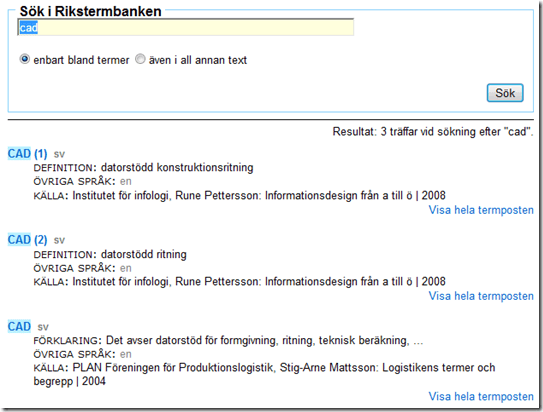The width and height of the screenshot is (543, 412).
Task: Click the "sv" label beside CAD (2)
Action: 59,240
